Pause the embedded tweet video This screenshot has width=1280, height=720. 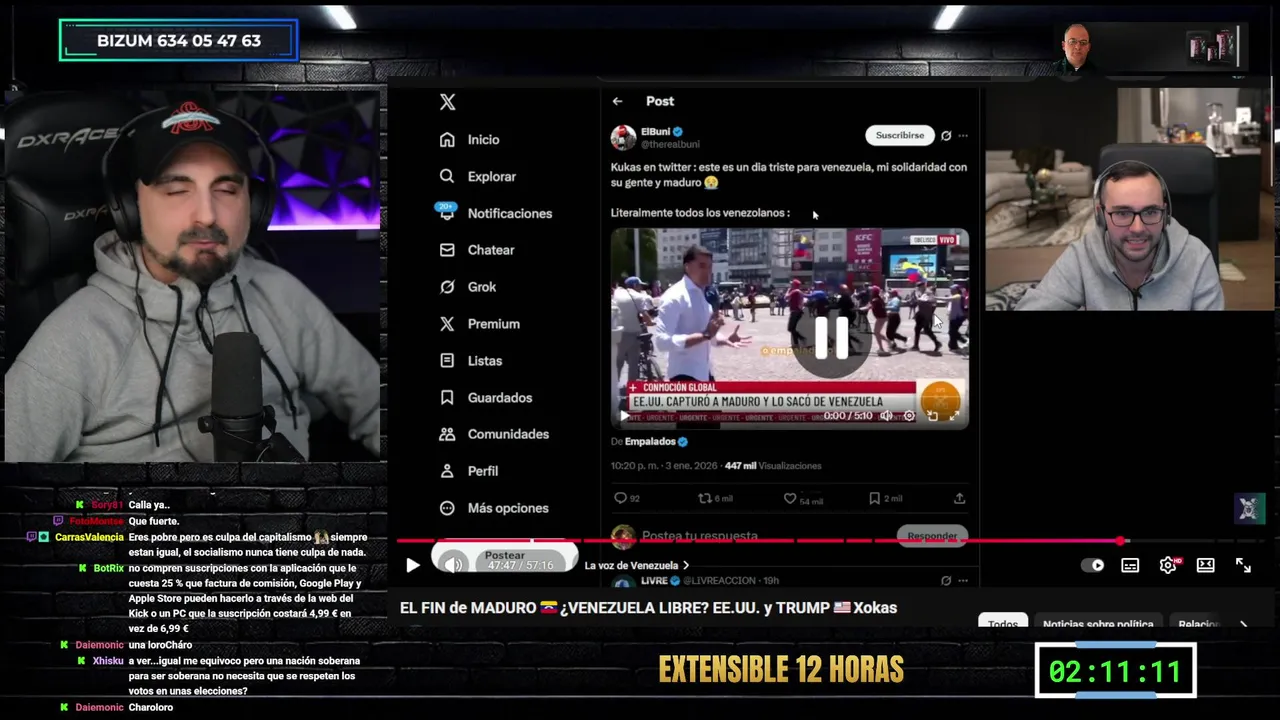[x=831, y=338]
